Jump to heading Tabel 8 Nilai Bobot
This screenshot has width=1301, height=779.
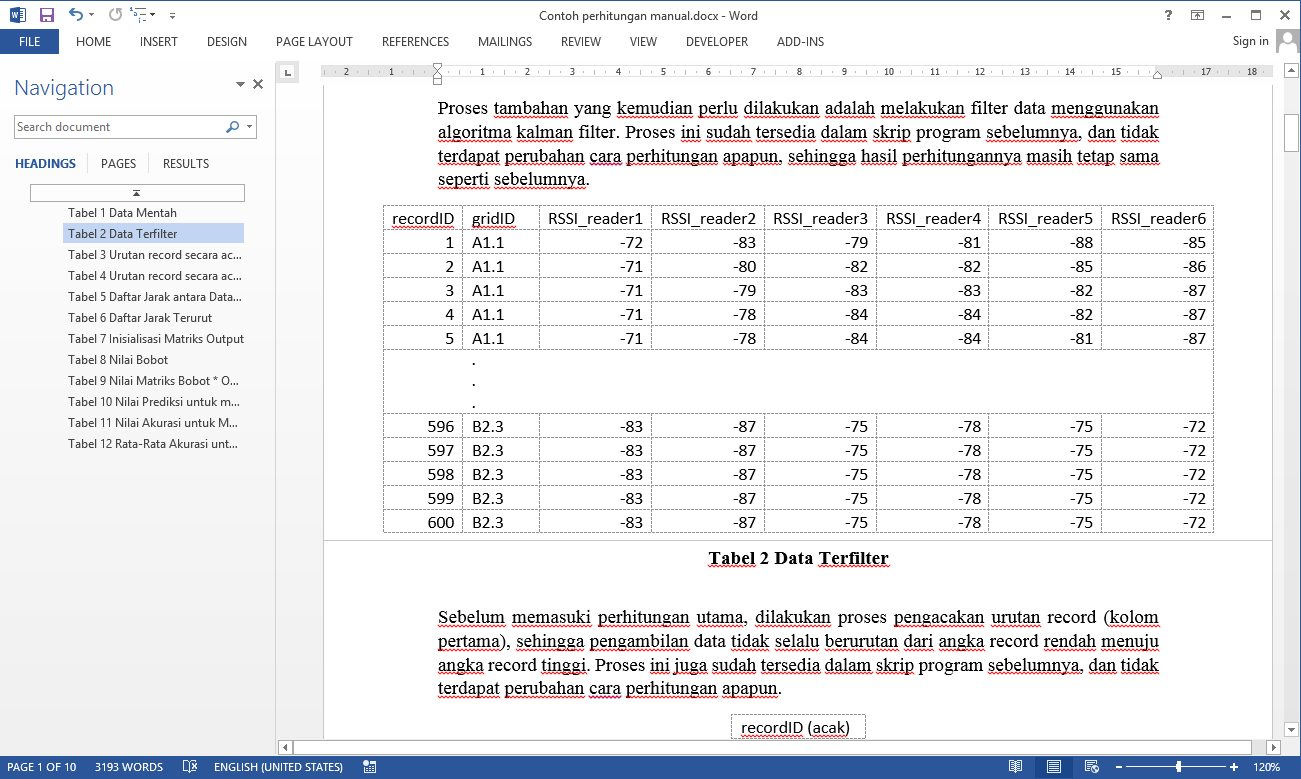tap(118, 360)
